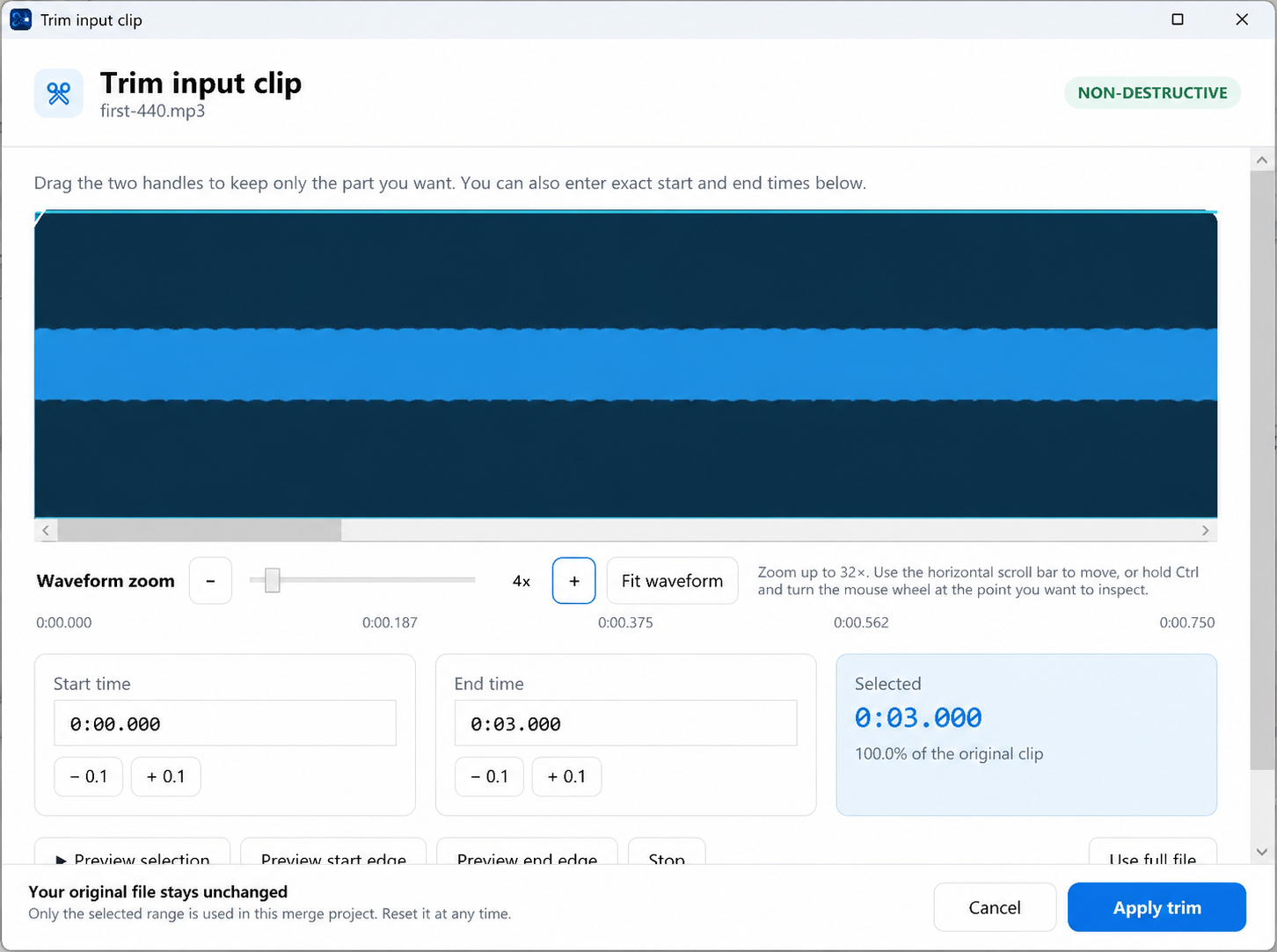This screenshot has height=952, width=1277.
Task: Click Preview selection button
Action: point(133,852)
